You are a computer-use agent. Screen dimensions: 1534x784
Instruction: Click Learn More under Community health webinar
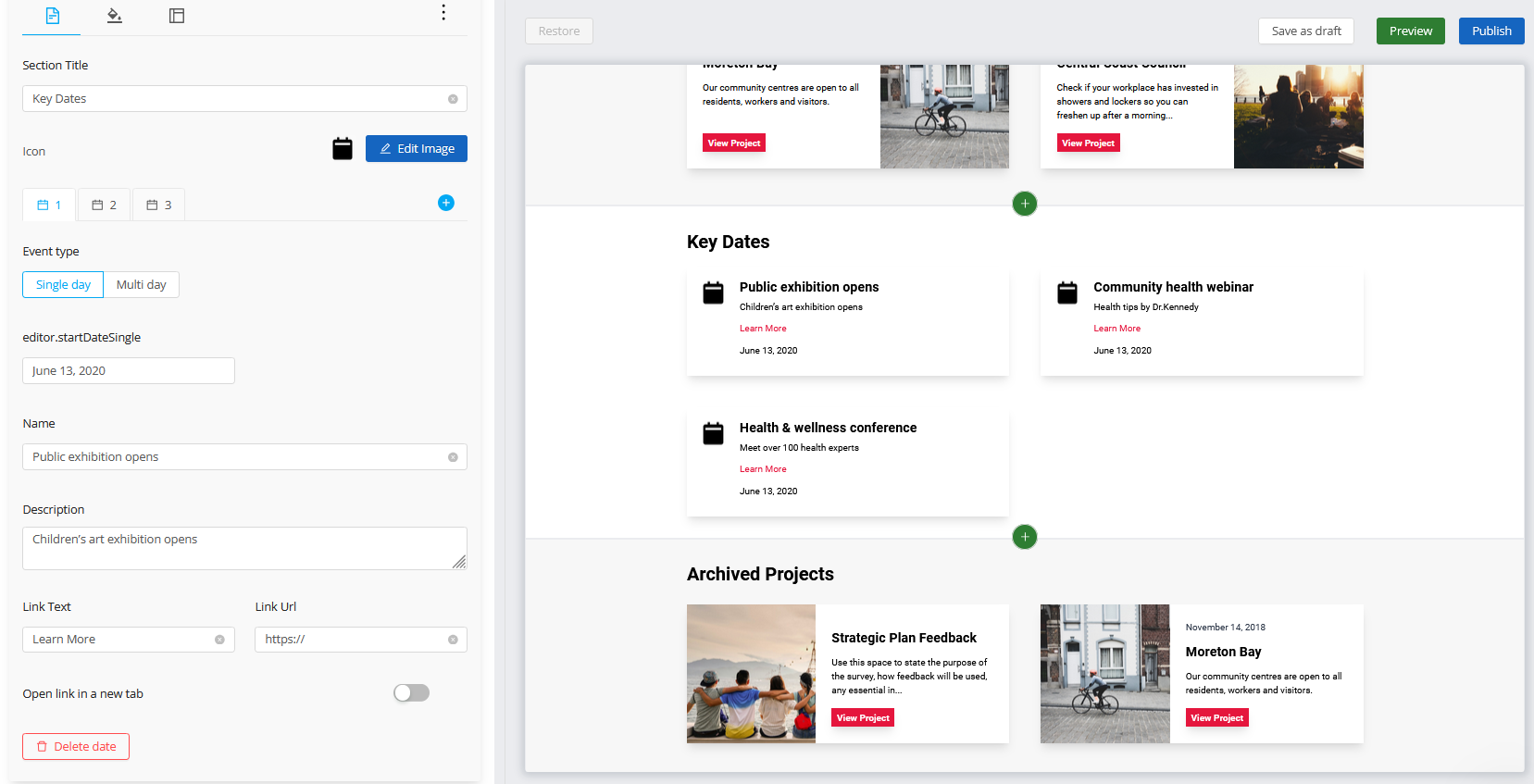click(x=1117, y=329)
